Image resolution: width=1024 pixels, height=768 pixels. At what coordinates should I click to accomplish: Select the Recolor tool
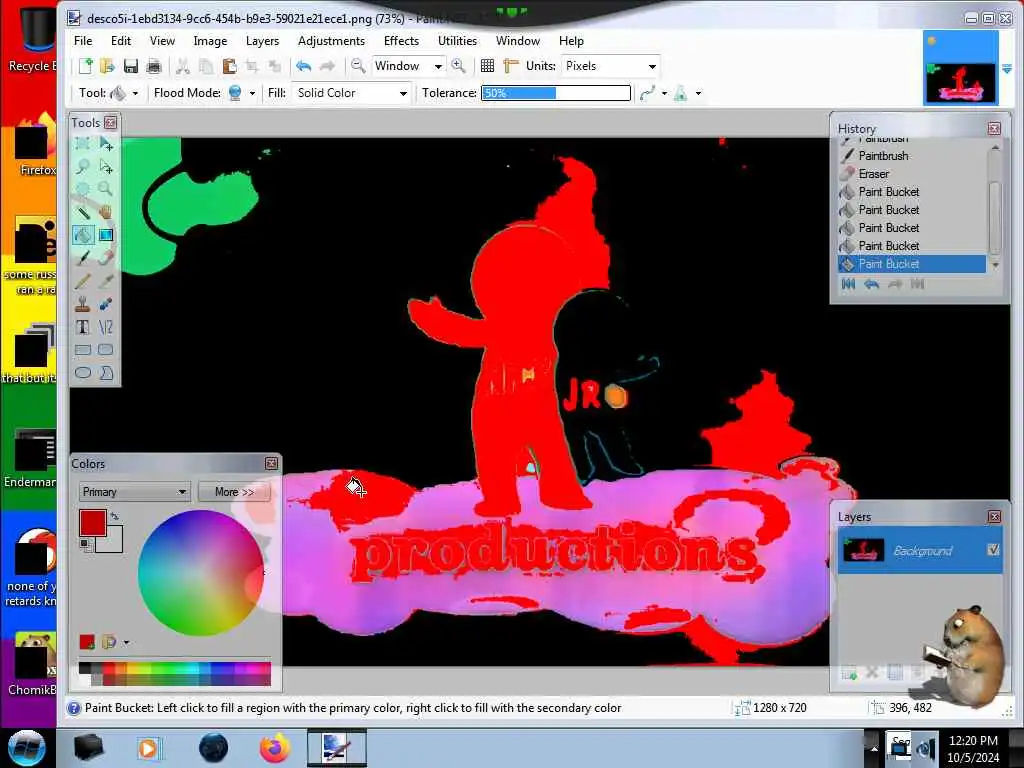(106, 304)
